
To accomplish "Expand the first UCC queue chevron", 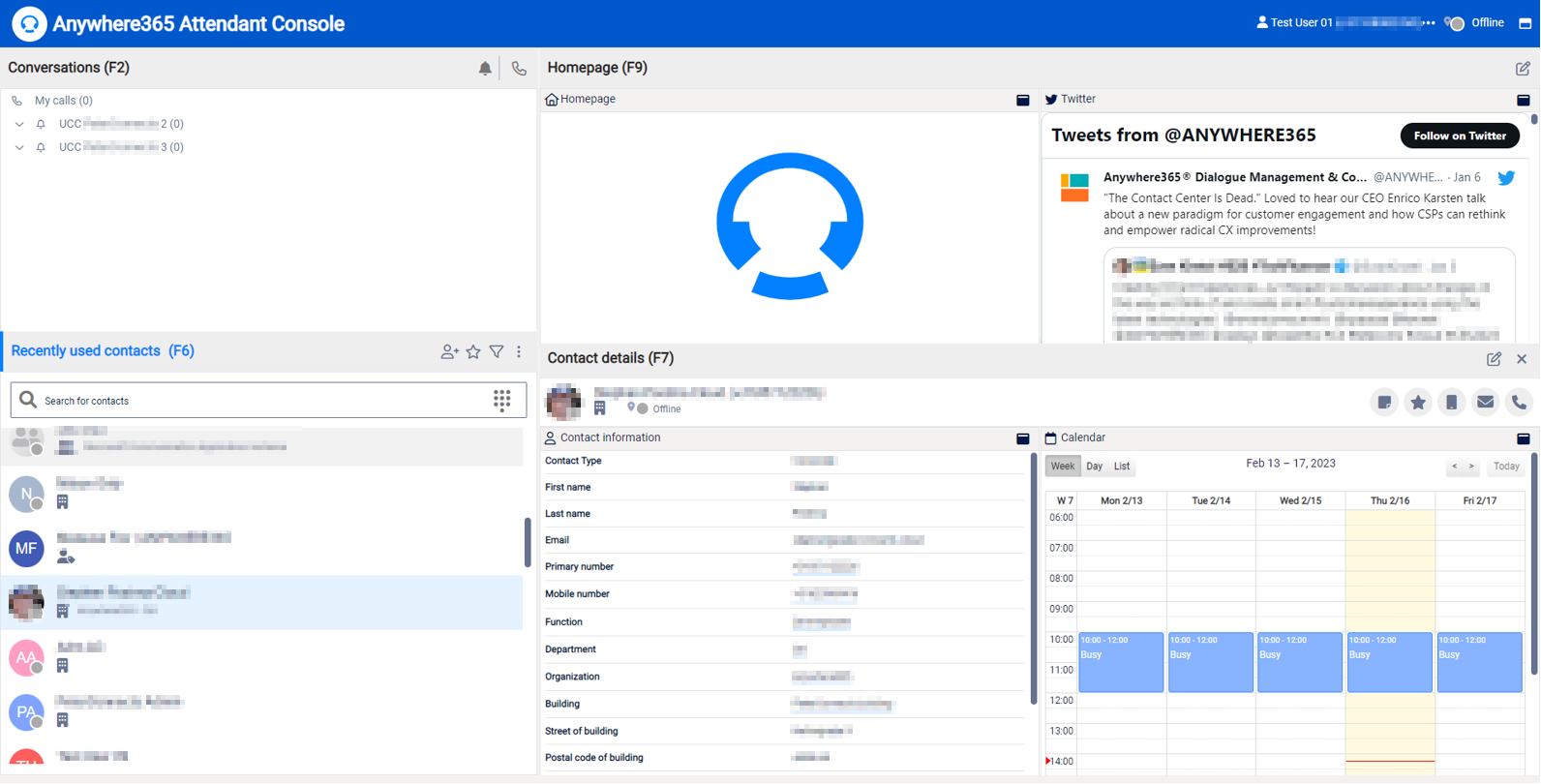I will point(19,124).
